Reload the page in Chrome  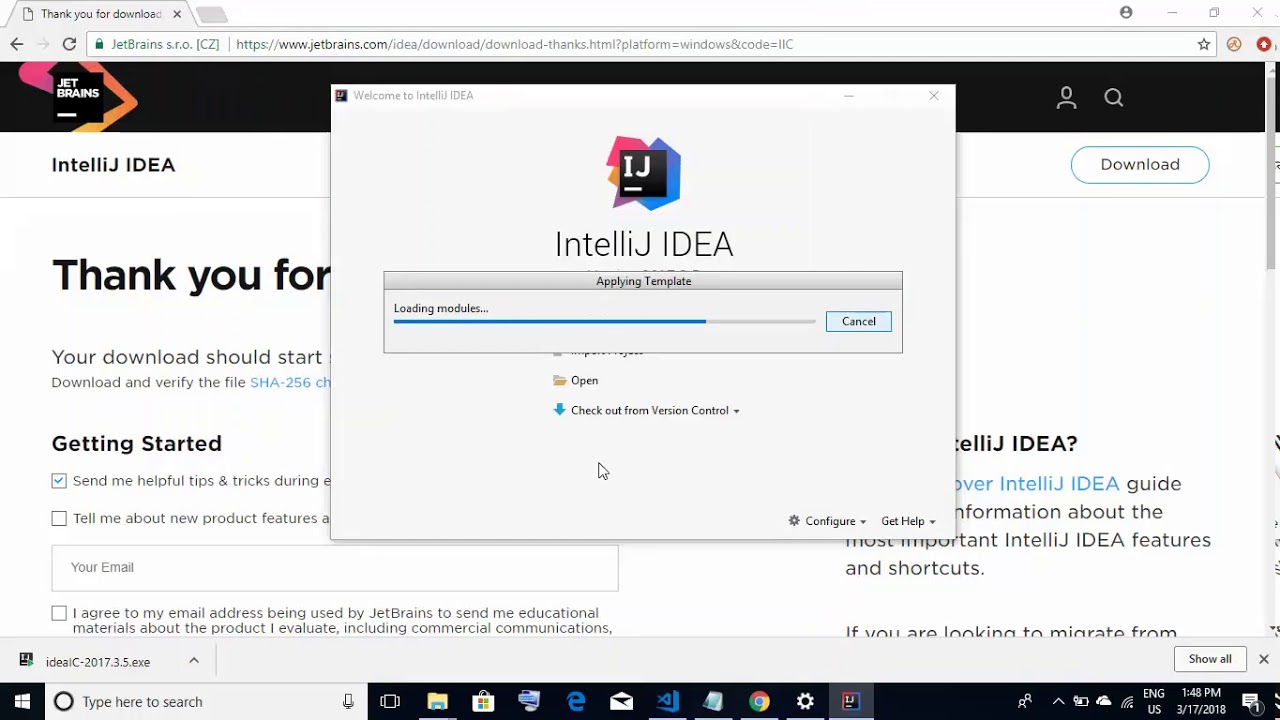pos(69,44)
